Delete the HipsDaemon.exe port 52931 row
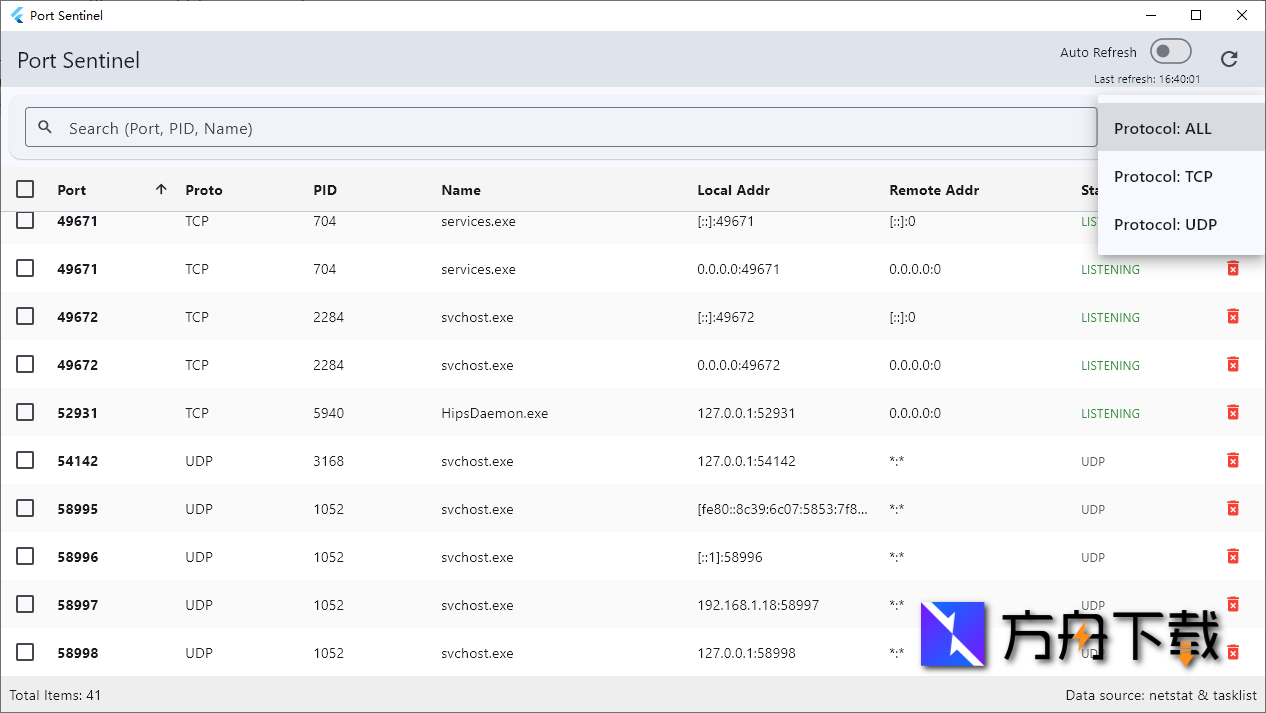Viewport: 1266px width, 713px height. coord(1233,413)
